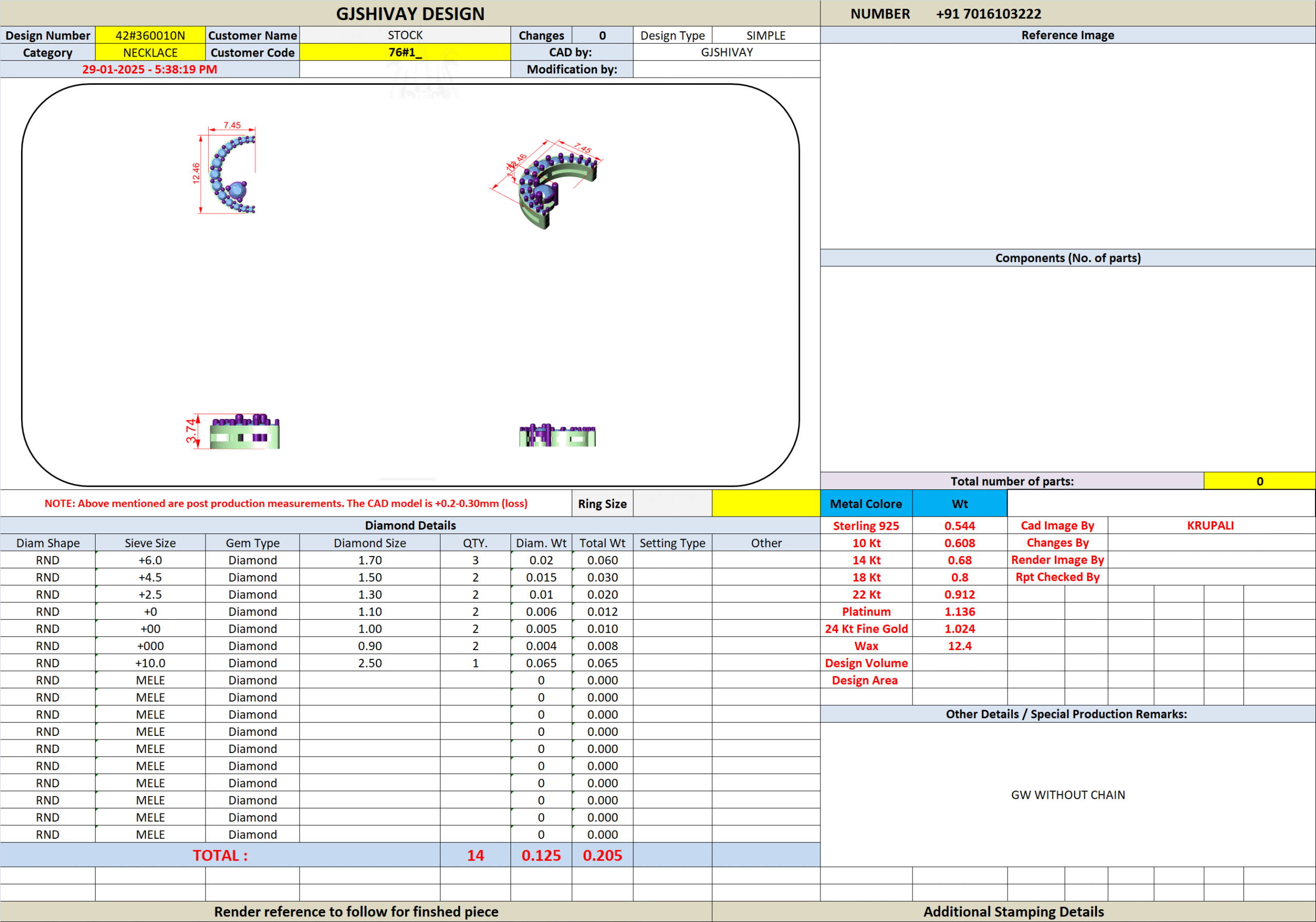This screenshot has height=922, width=1316.
Task: Click the SIMPLE design type cell
Action: pyautogui.click(x=766, y=35)
